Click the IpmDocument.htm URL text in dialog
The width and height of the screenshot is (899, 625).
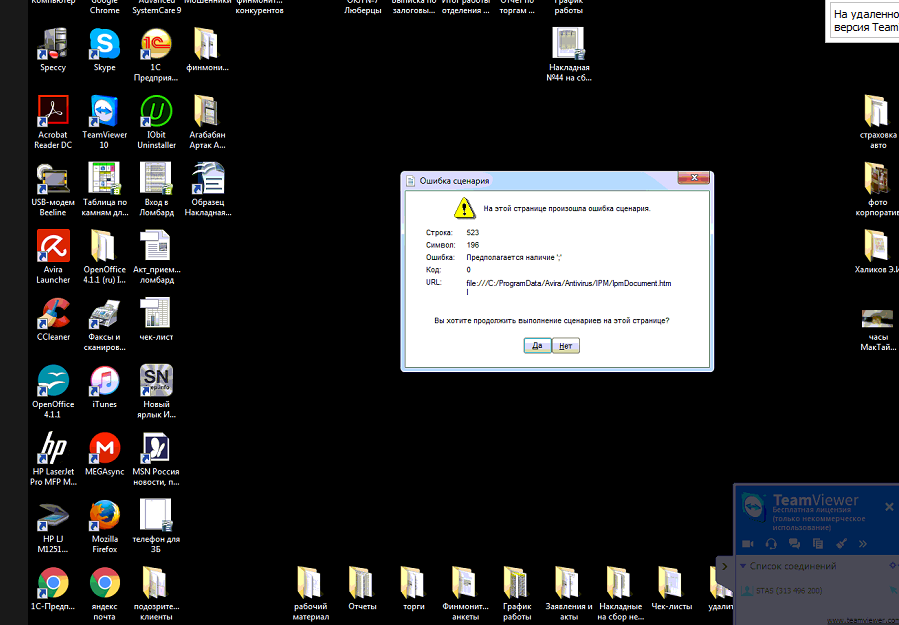568,287
